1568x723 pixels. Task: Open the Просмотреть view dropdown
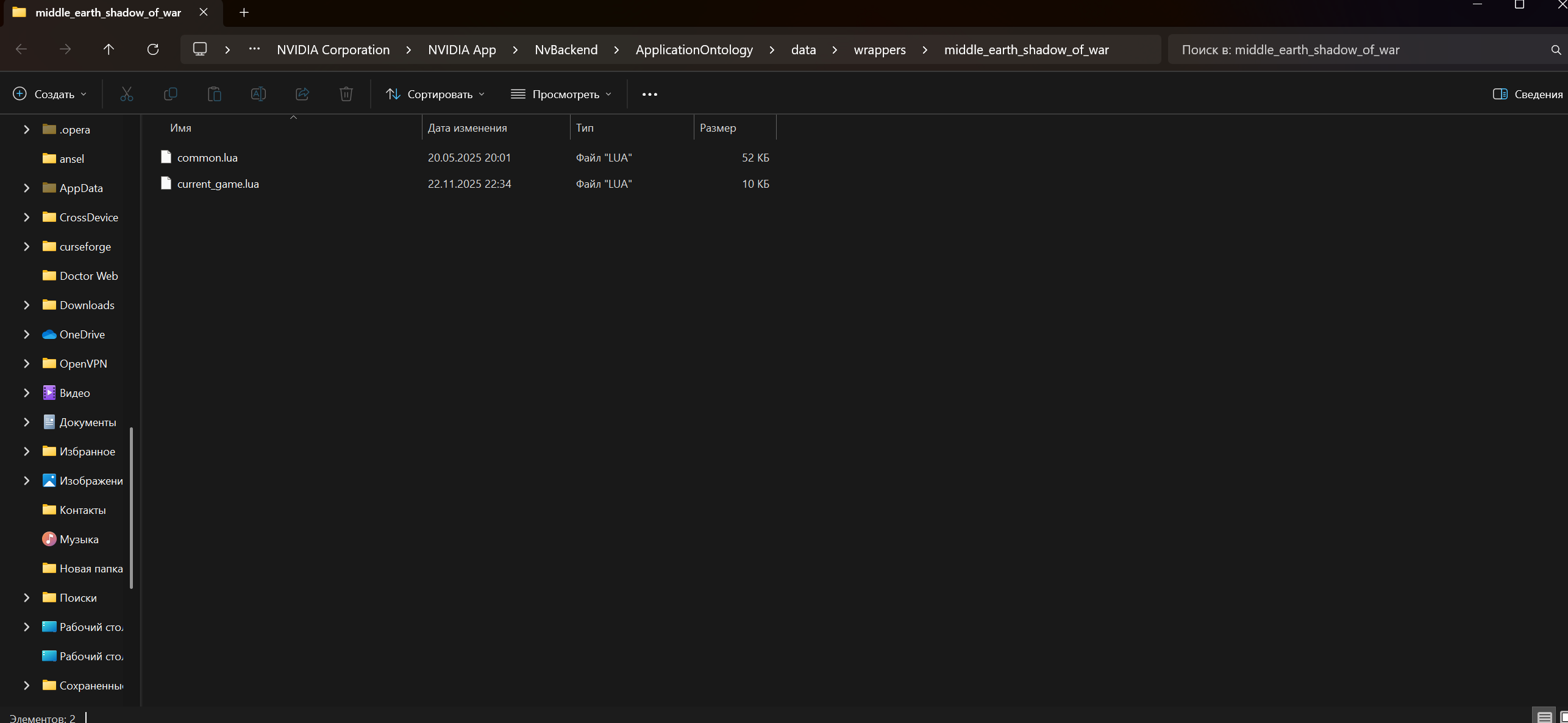coord(561,94)
